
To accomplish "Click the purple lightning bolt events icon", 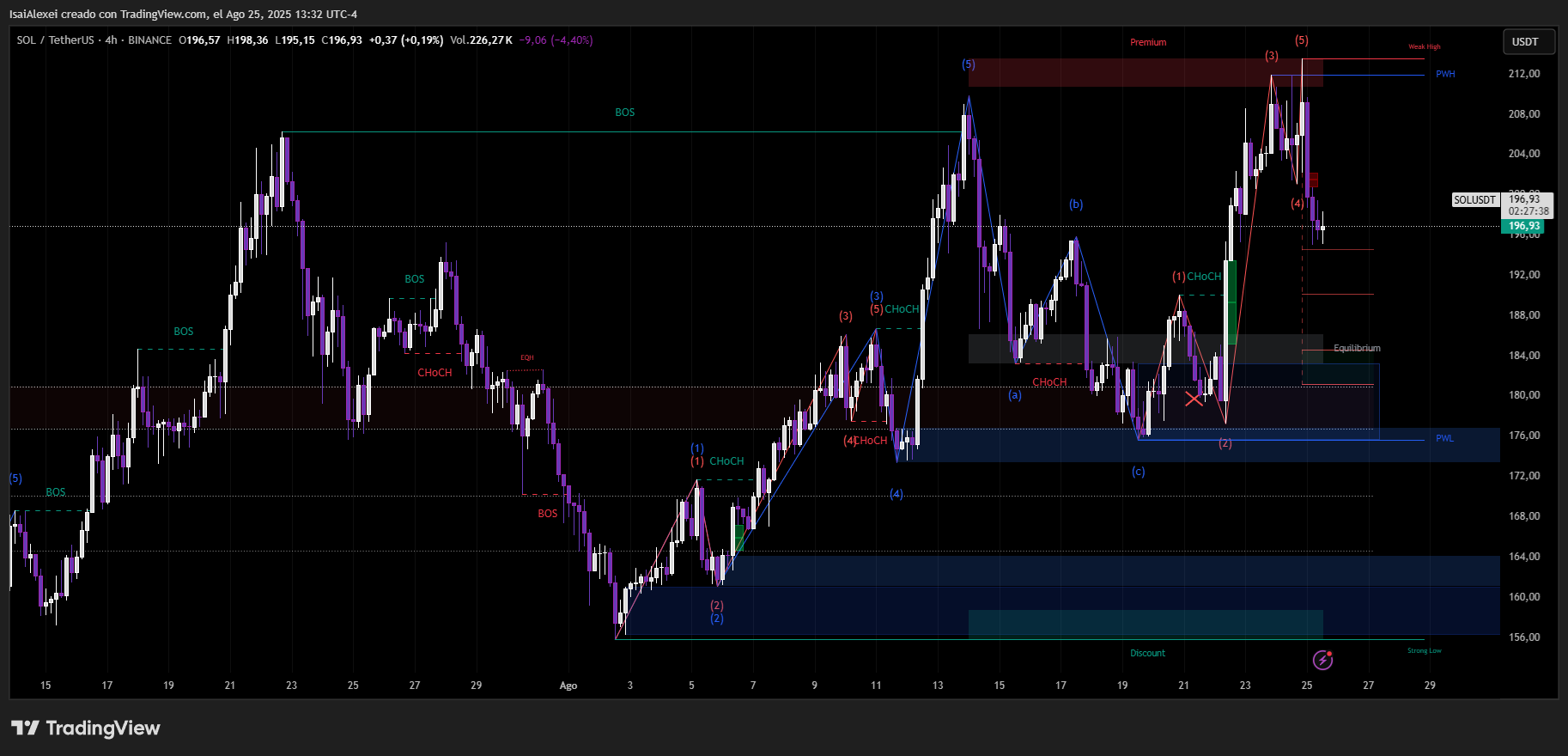I will (1323, 660).
